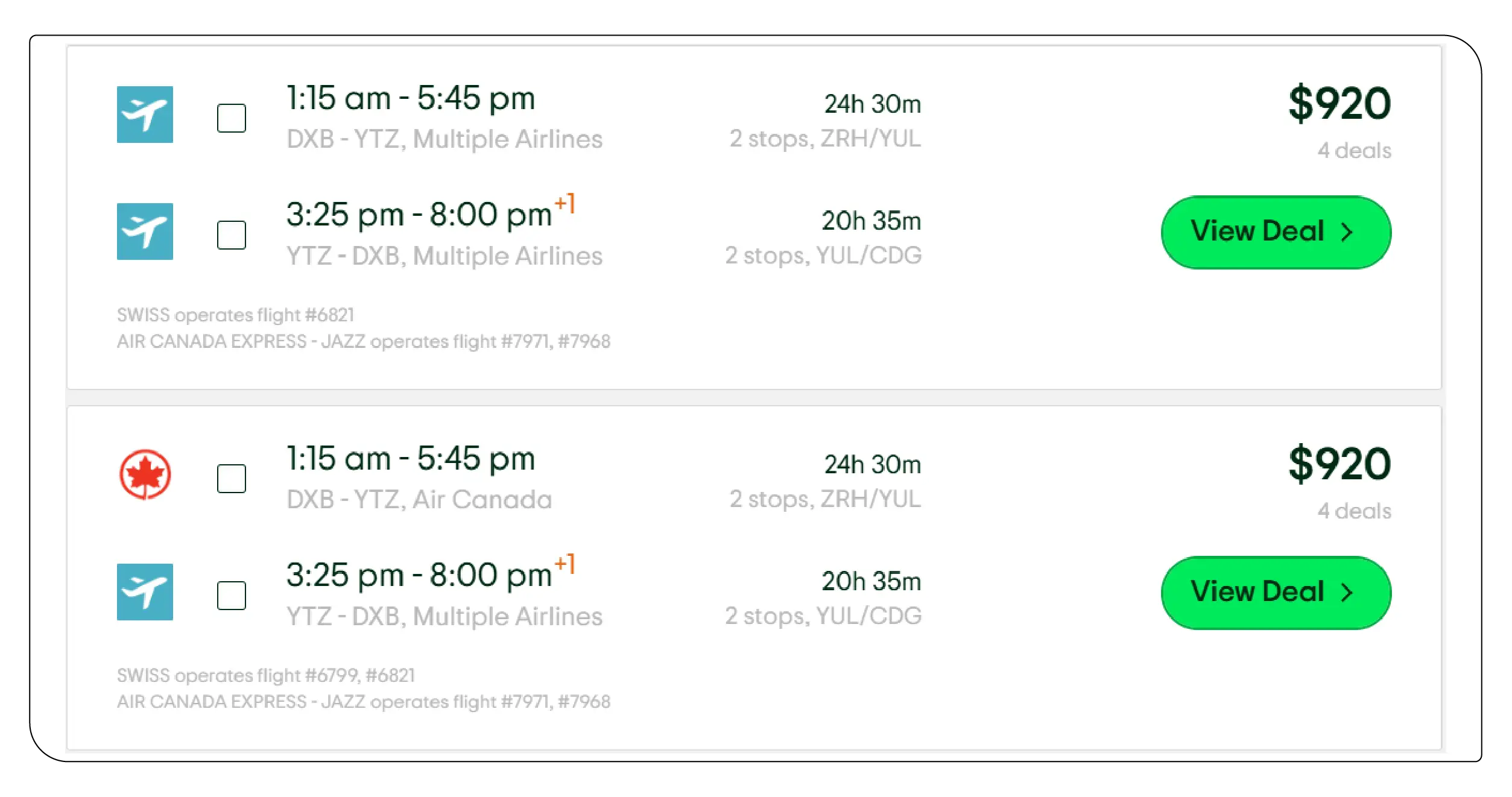Click the arrow chevron in the top View Deal button
This screenshot has height=797, width=1512.
pos(1347,233)
